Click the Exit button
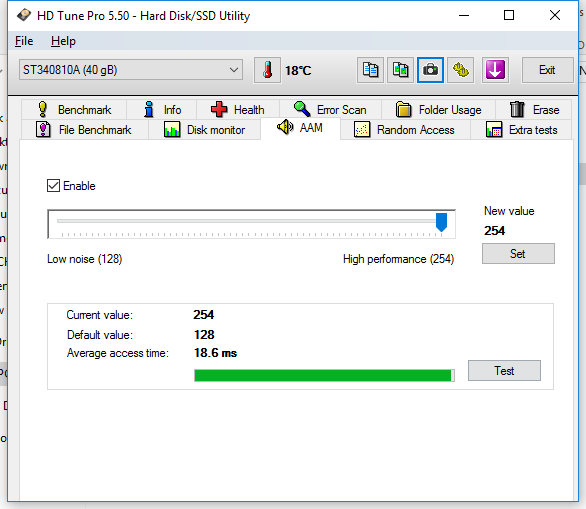Screen dimensions: 586x509 pos(548,70)
